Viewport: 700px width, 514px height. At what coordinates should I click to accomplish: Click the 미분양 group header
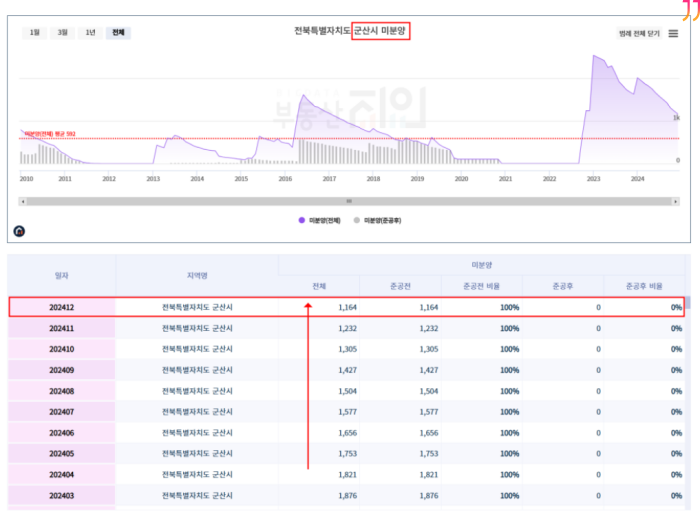(x=482, y=265)
